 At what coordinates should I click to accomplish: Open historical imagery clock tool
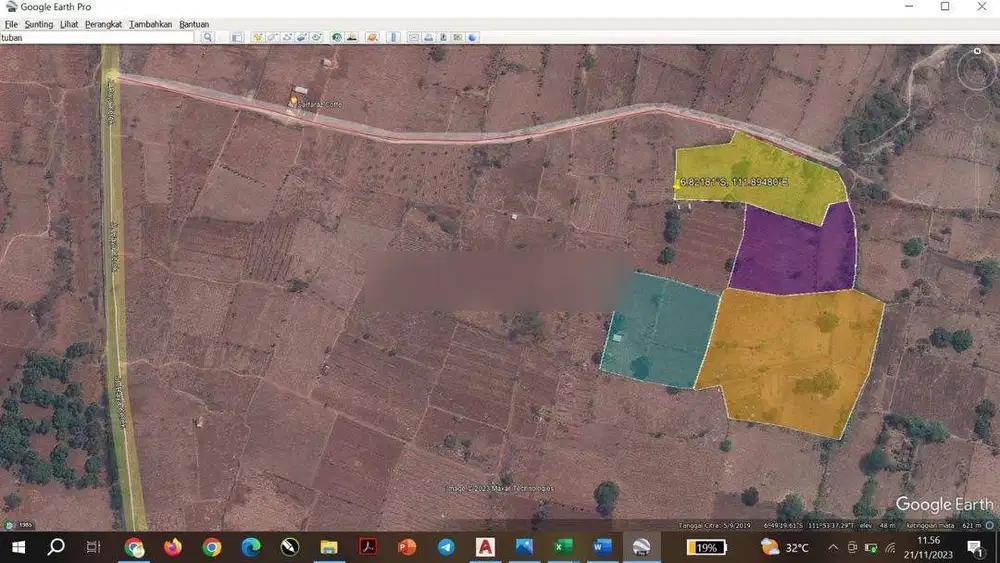[x=337, y=37]
